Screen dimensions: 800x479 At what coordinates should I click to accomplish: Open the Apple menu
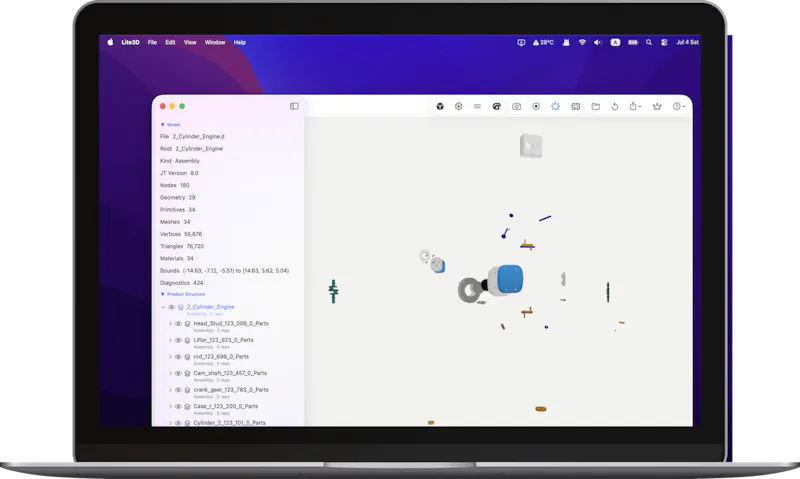tap(110, 42)
